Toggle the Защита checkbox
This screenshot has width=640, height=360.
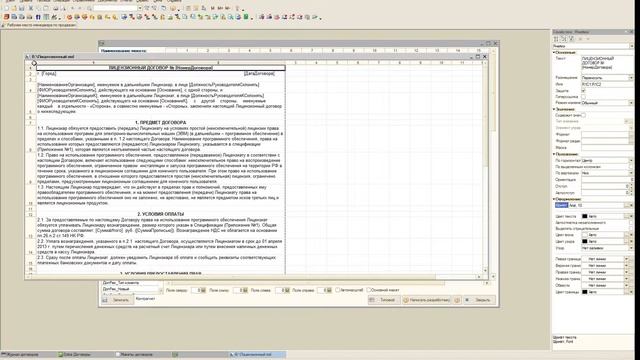coord(583,90)
